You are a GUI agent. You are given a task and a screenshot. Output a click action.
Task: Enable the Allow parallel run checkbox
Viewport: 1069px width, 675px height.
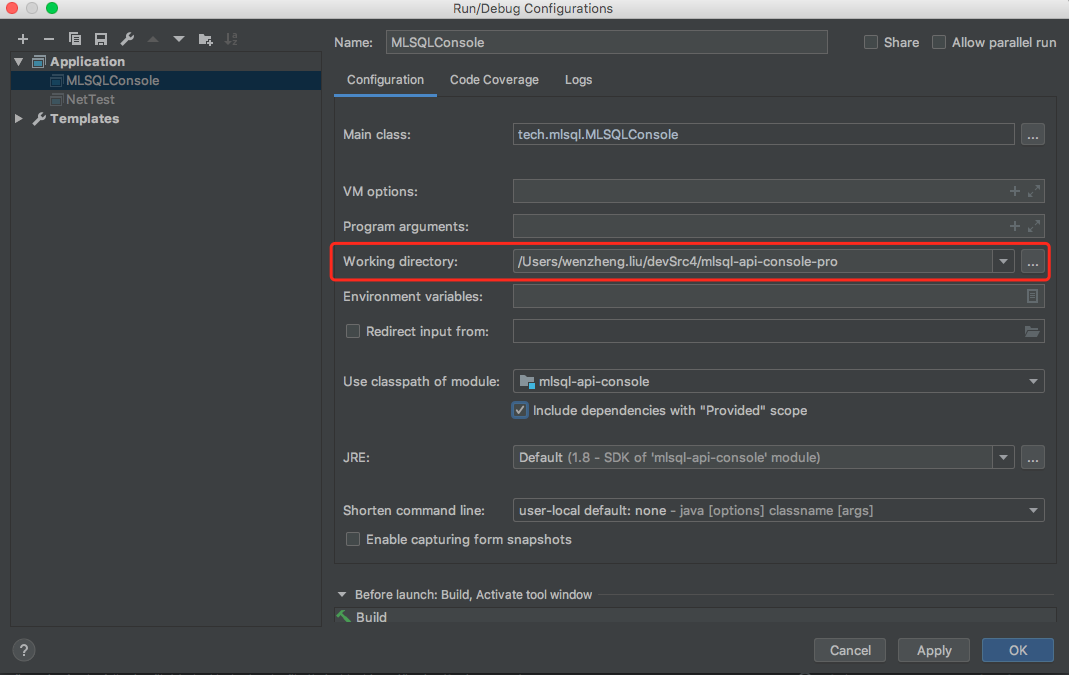pos(939,42)
